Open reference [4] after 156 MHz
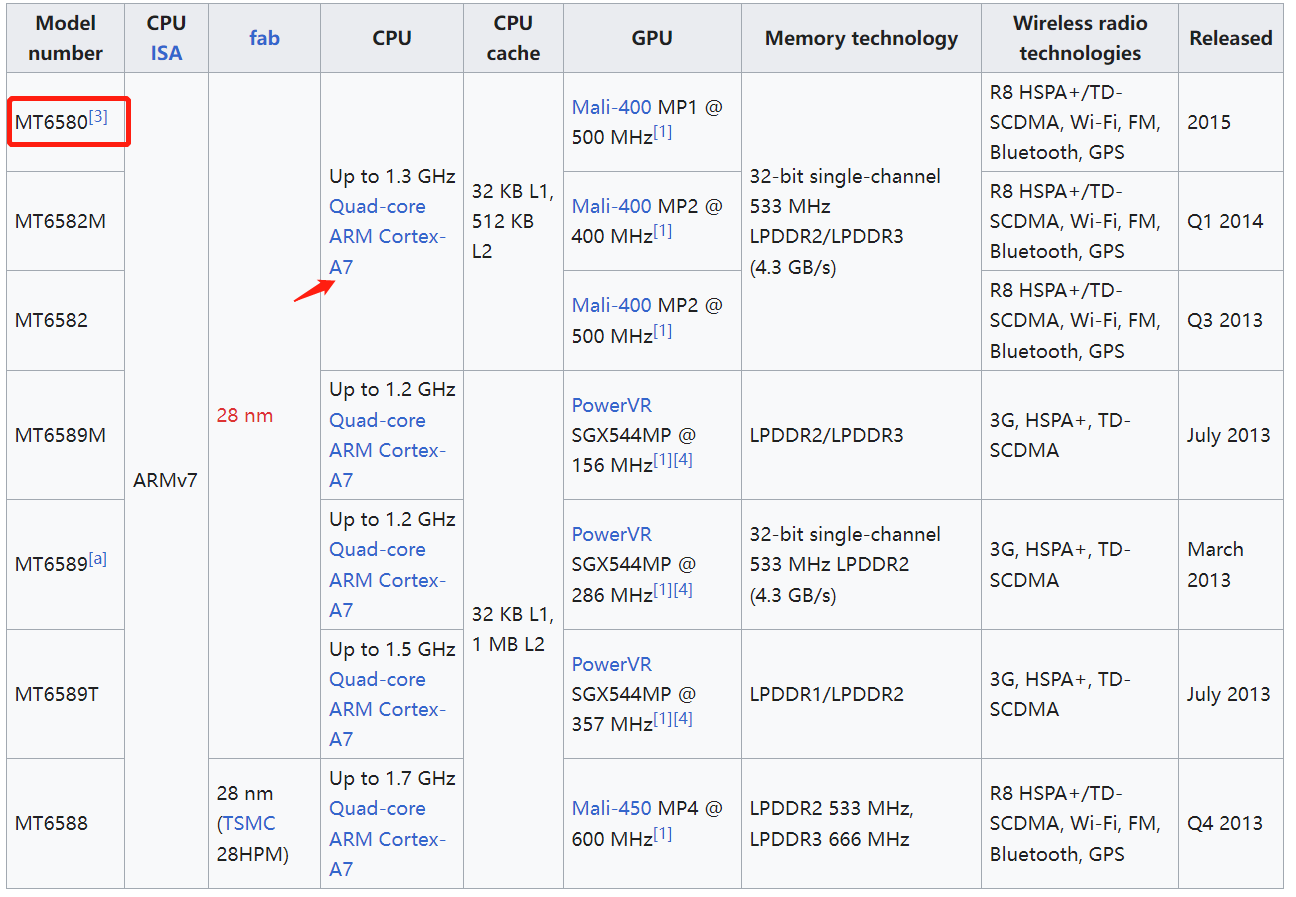 683,460
